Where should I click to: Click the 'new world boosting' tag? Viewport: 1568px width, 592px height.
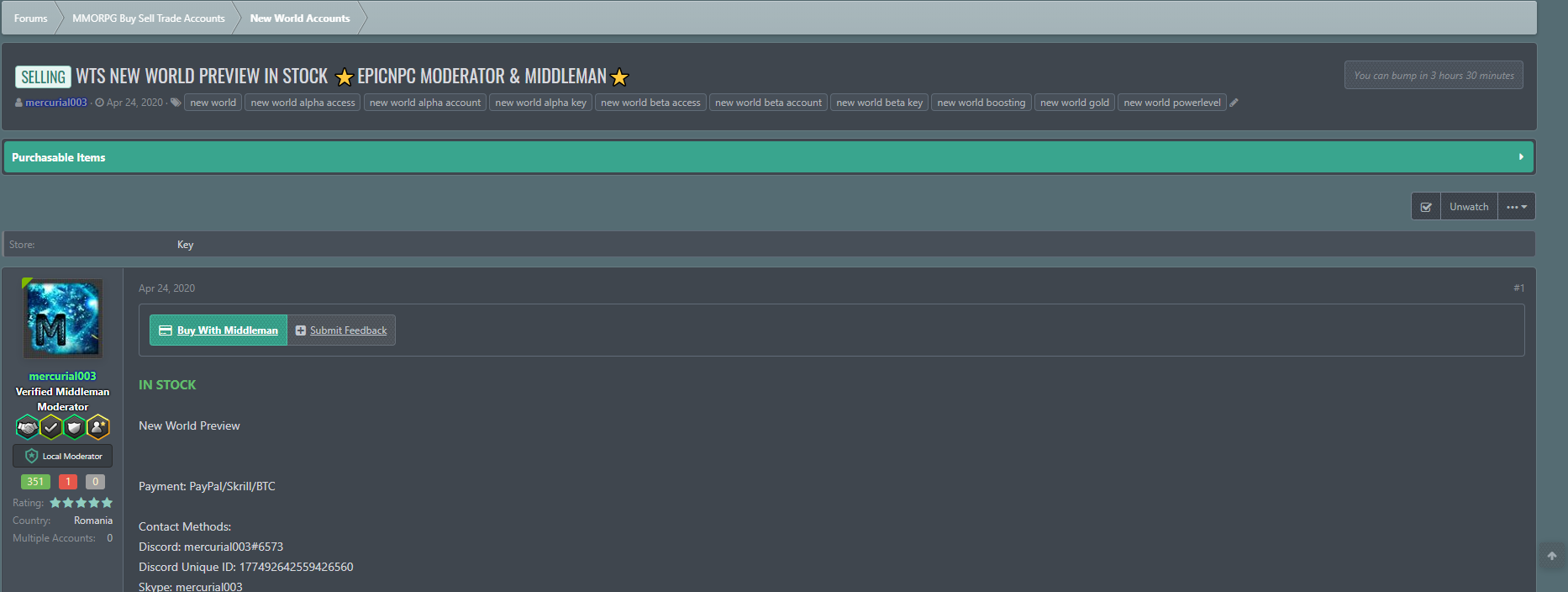[x=981, y=103]
